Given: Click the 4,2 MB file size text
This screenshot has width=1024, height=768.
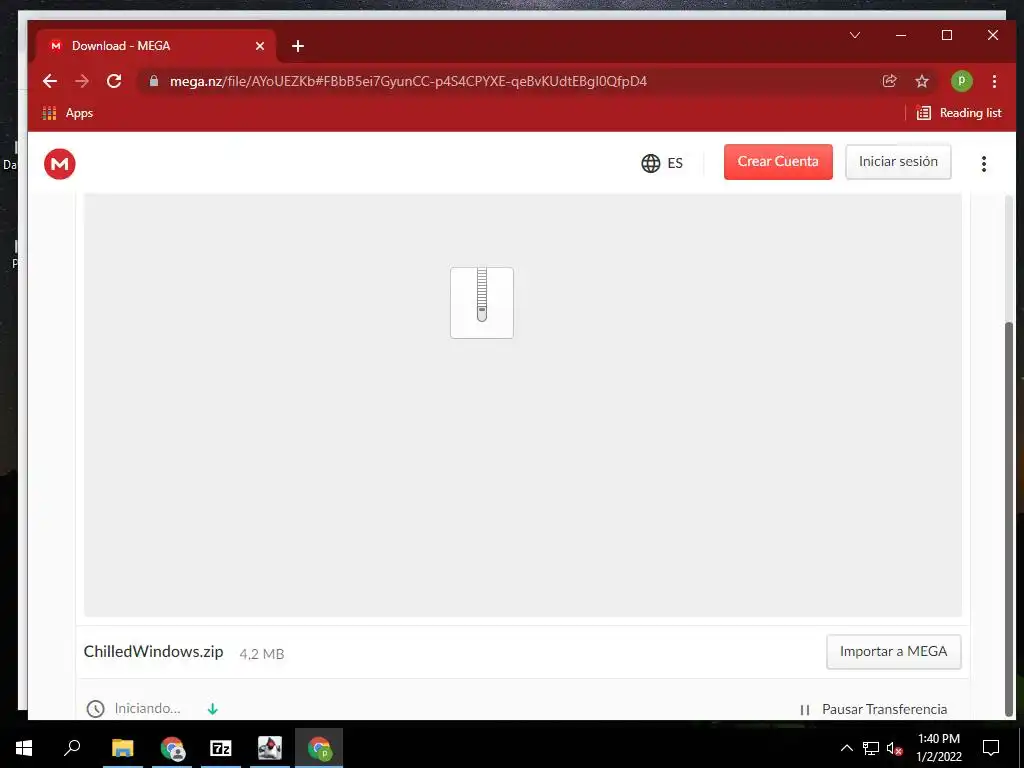Looking at the screenshot, I should 261,654.
